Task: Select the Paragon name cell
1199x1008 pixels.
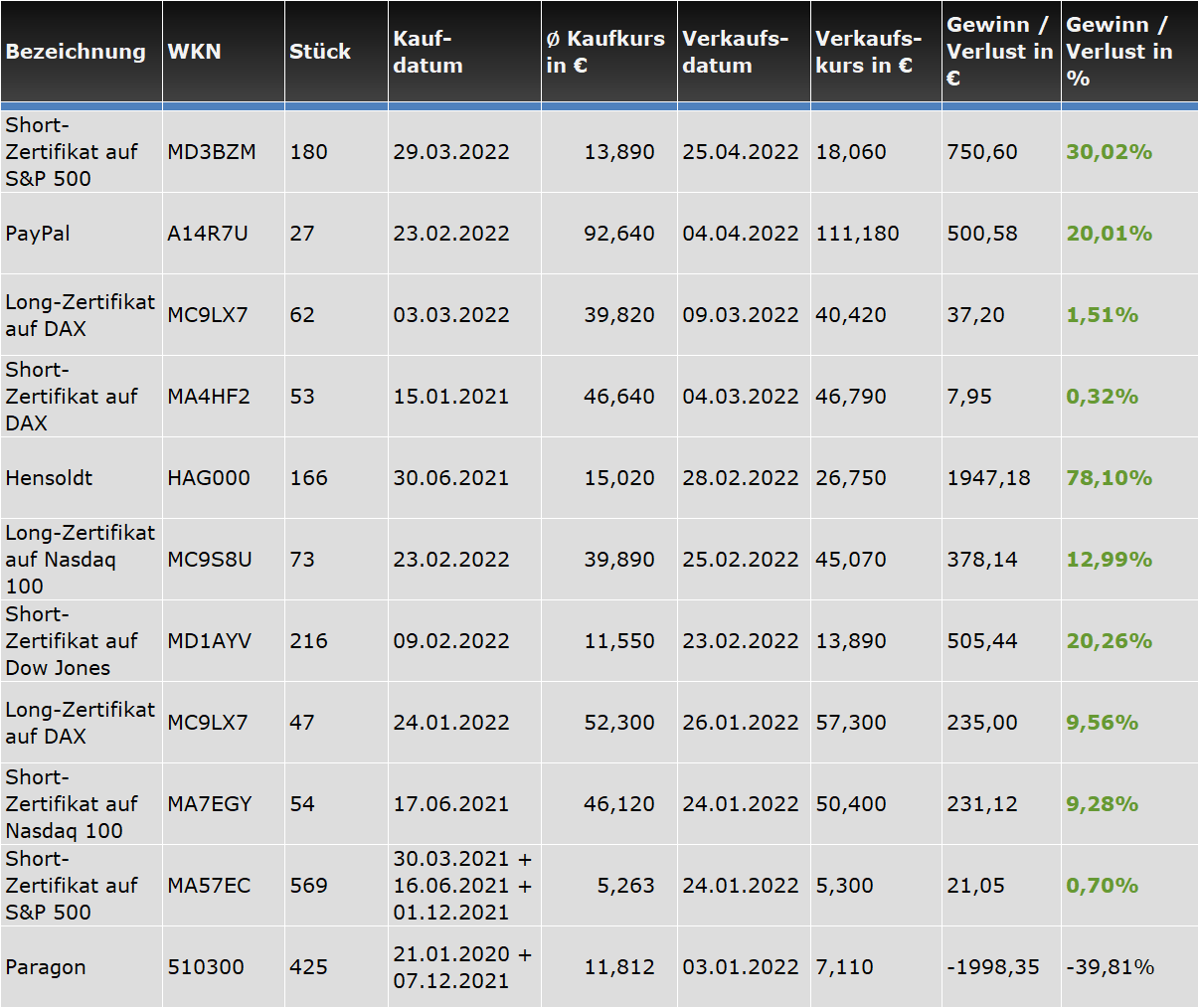Action: tap(46, 967)
